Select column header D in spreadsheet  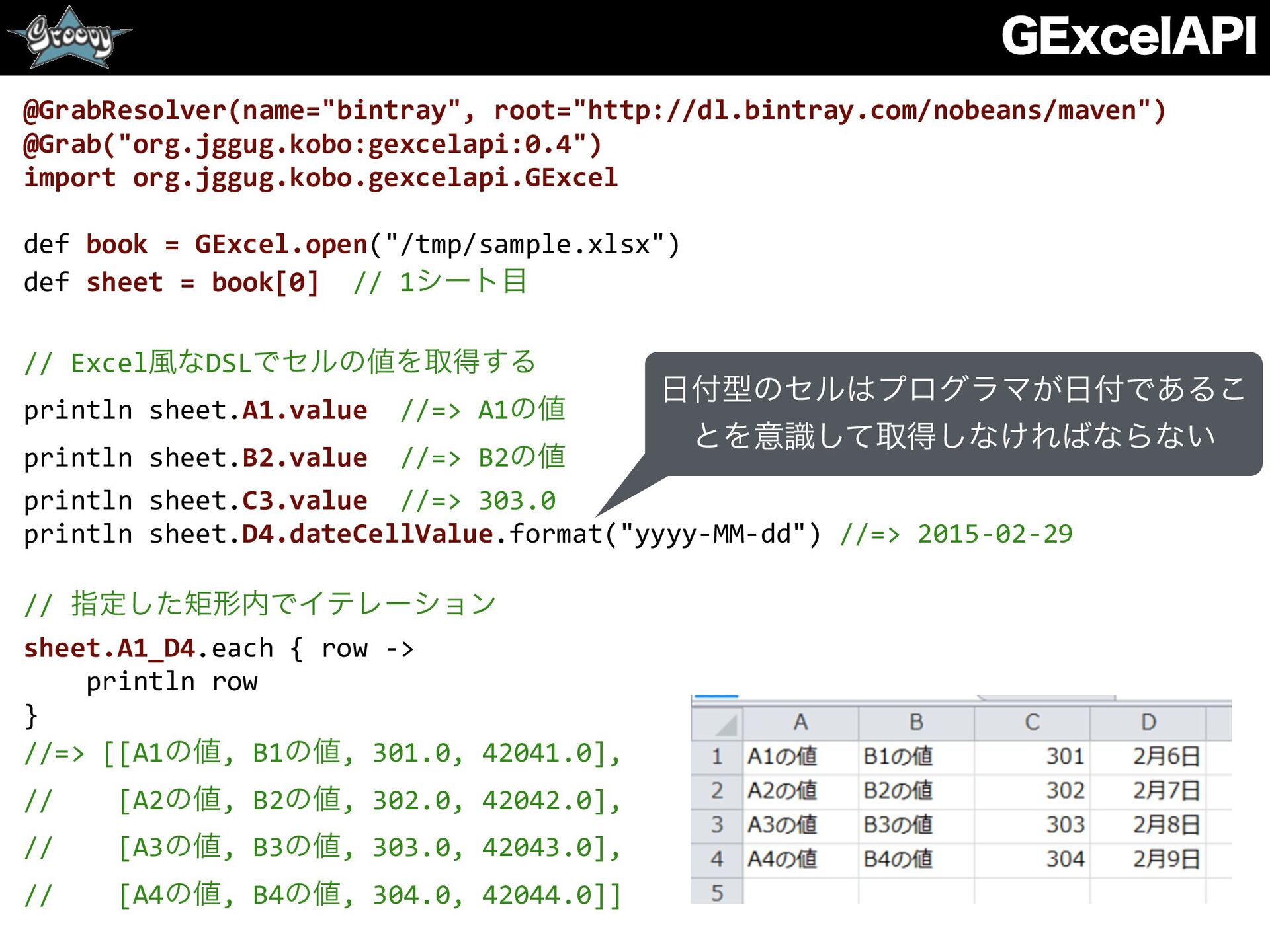tap(1148, 723)
